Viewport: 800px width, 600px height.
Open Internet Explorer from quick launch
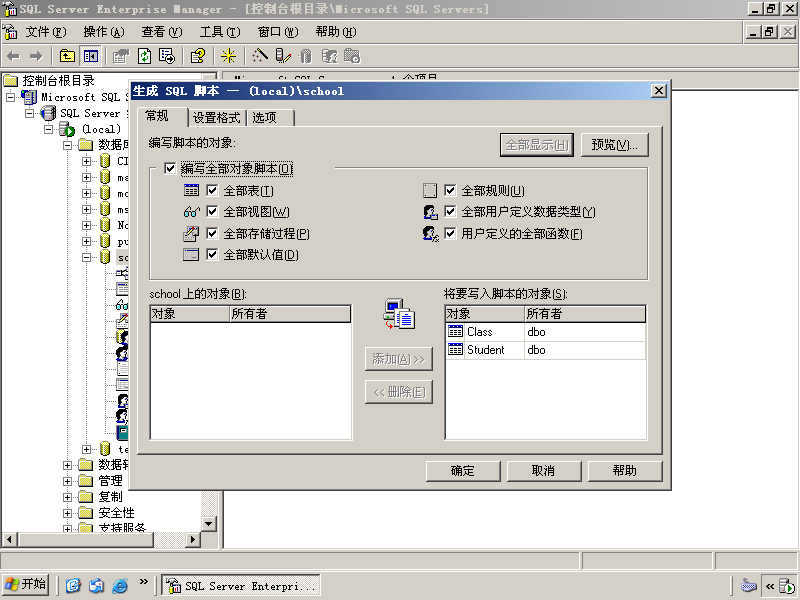[120, 585]
